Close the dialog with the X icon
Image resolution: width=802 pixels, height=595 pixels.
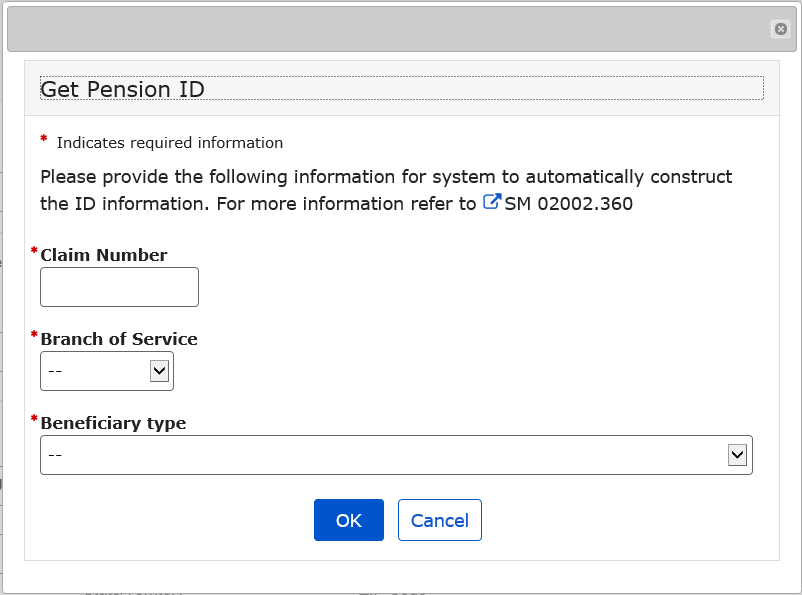click(x=781, y=29)
